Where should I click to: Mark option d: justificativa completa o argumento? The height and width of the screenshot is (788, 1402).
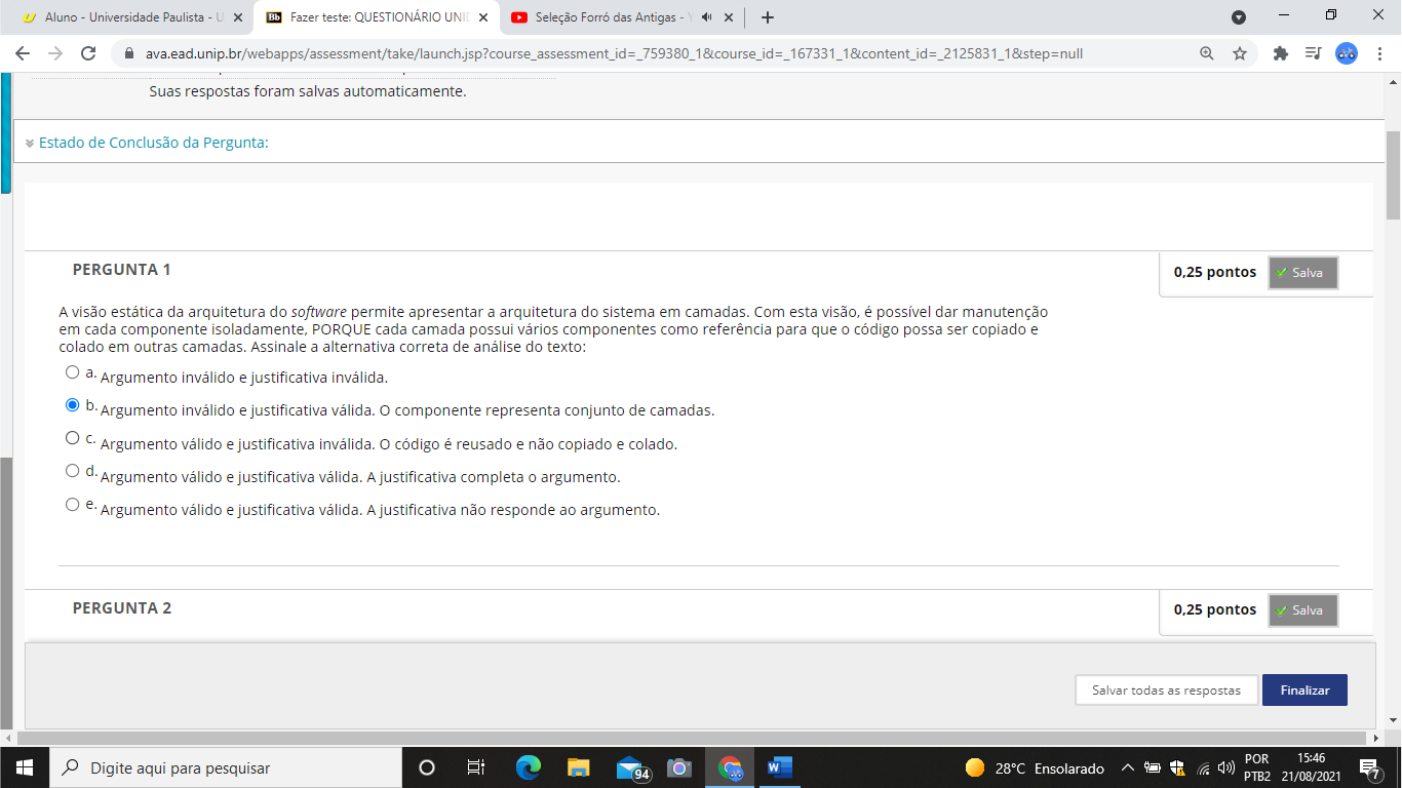coord(71,470)
